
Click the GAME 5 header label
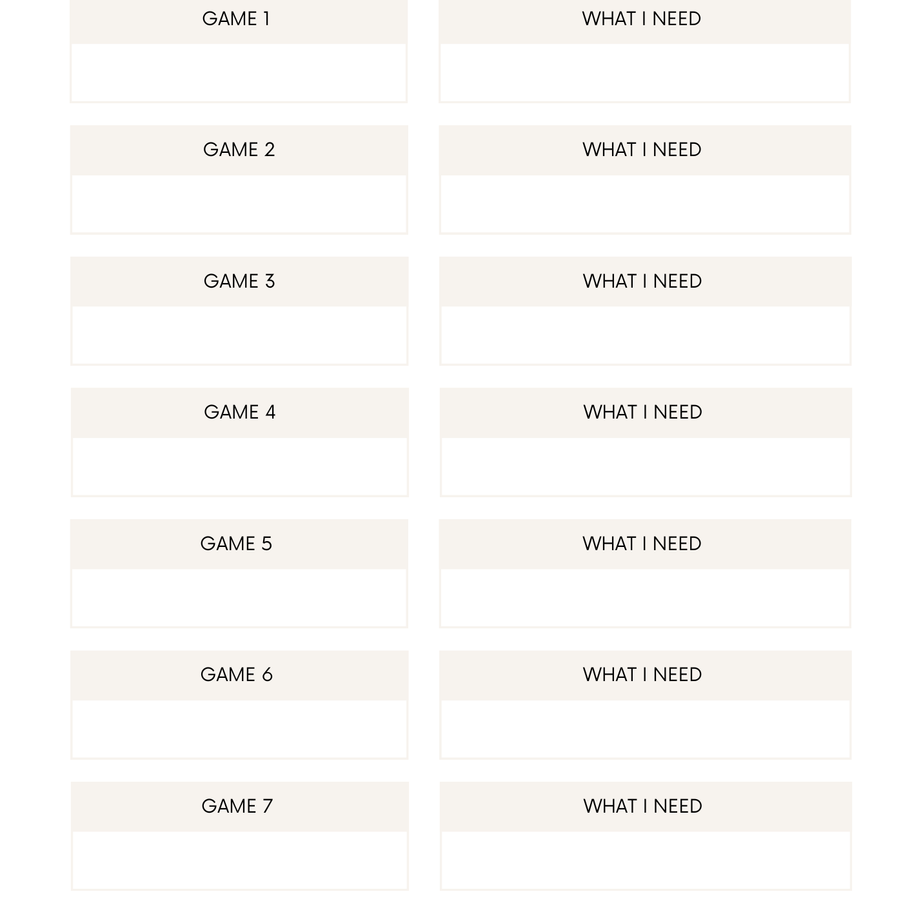point(236,544)
